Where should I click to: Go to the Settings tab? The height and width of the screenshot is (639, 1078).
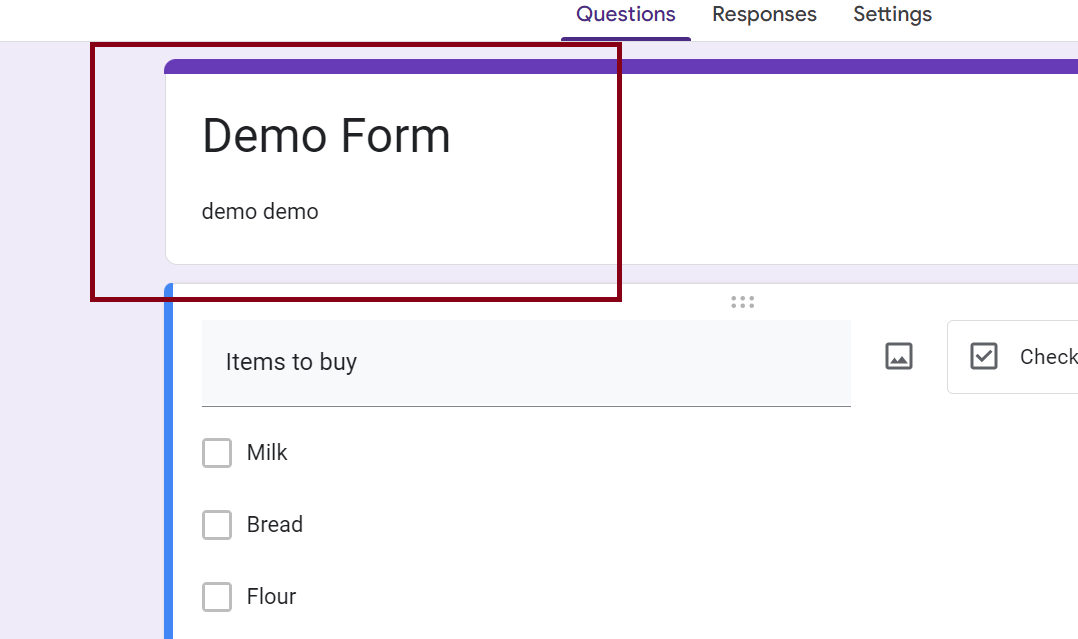click(892, 15)
